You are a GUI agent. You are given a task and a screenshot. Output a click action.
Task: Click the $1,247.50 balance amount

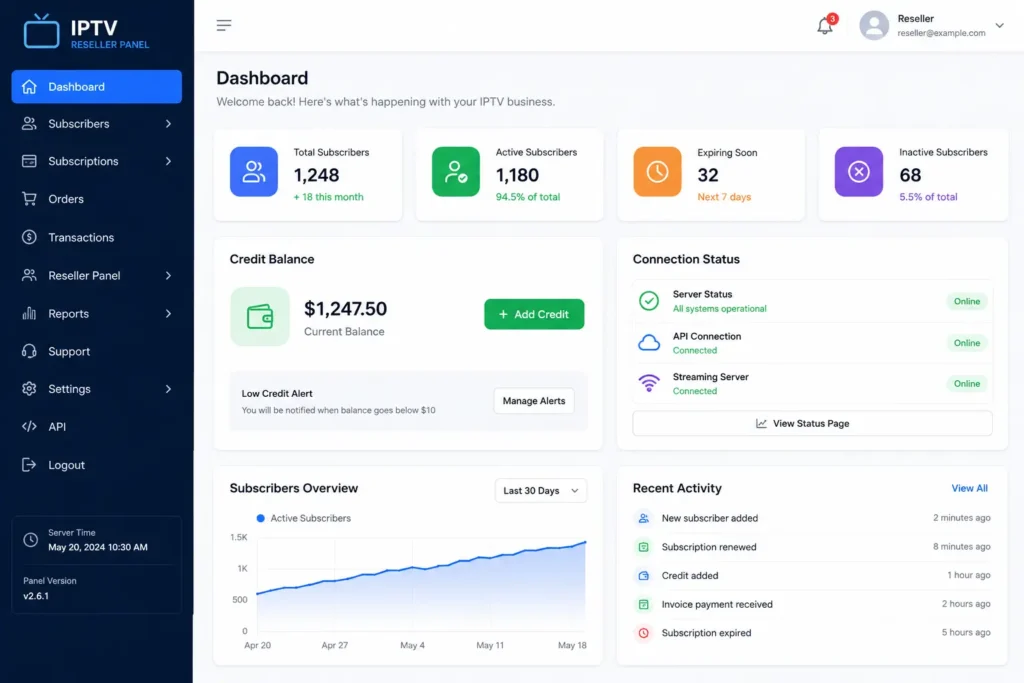(x=345, y=308)
